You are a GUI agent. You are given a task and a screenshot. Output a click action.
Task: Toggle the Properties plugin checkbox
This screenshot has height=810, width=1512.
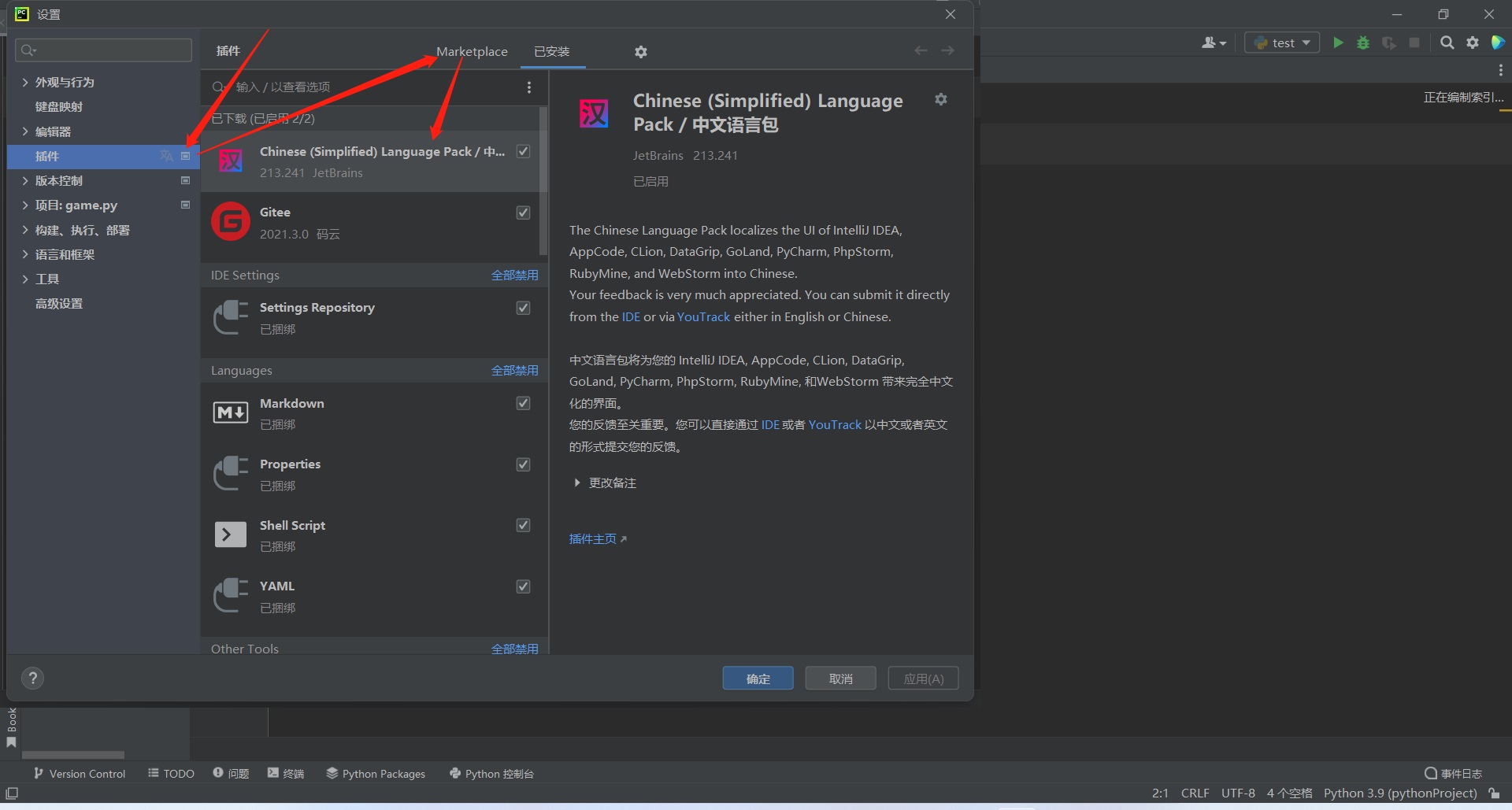(523, 464)
